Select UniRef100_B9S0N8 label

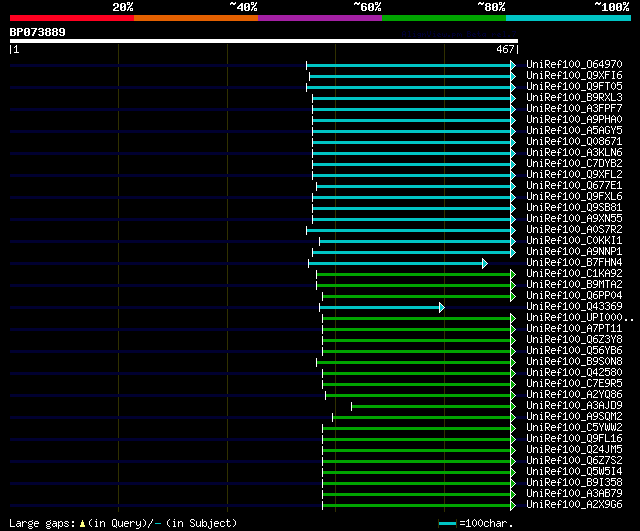(x=574, y=362)
